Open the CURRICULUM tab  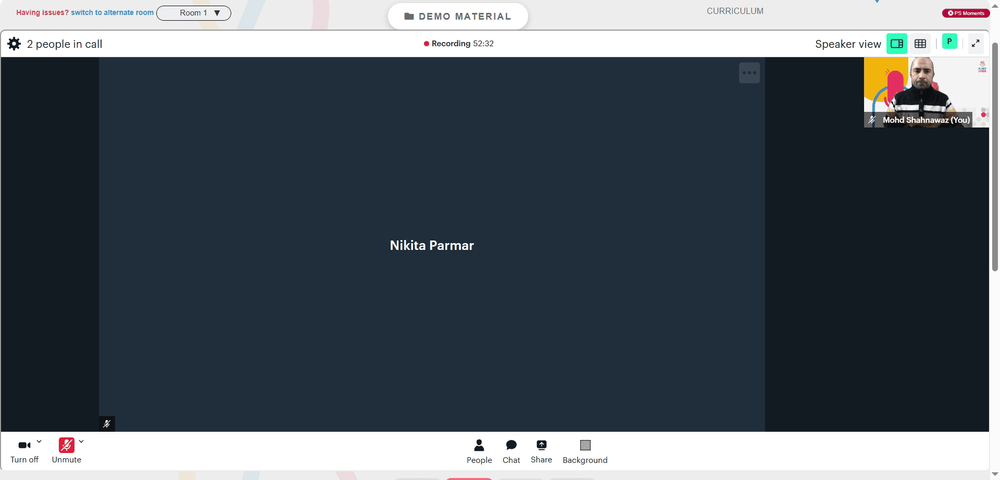[x=735, y=11]
